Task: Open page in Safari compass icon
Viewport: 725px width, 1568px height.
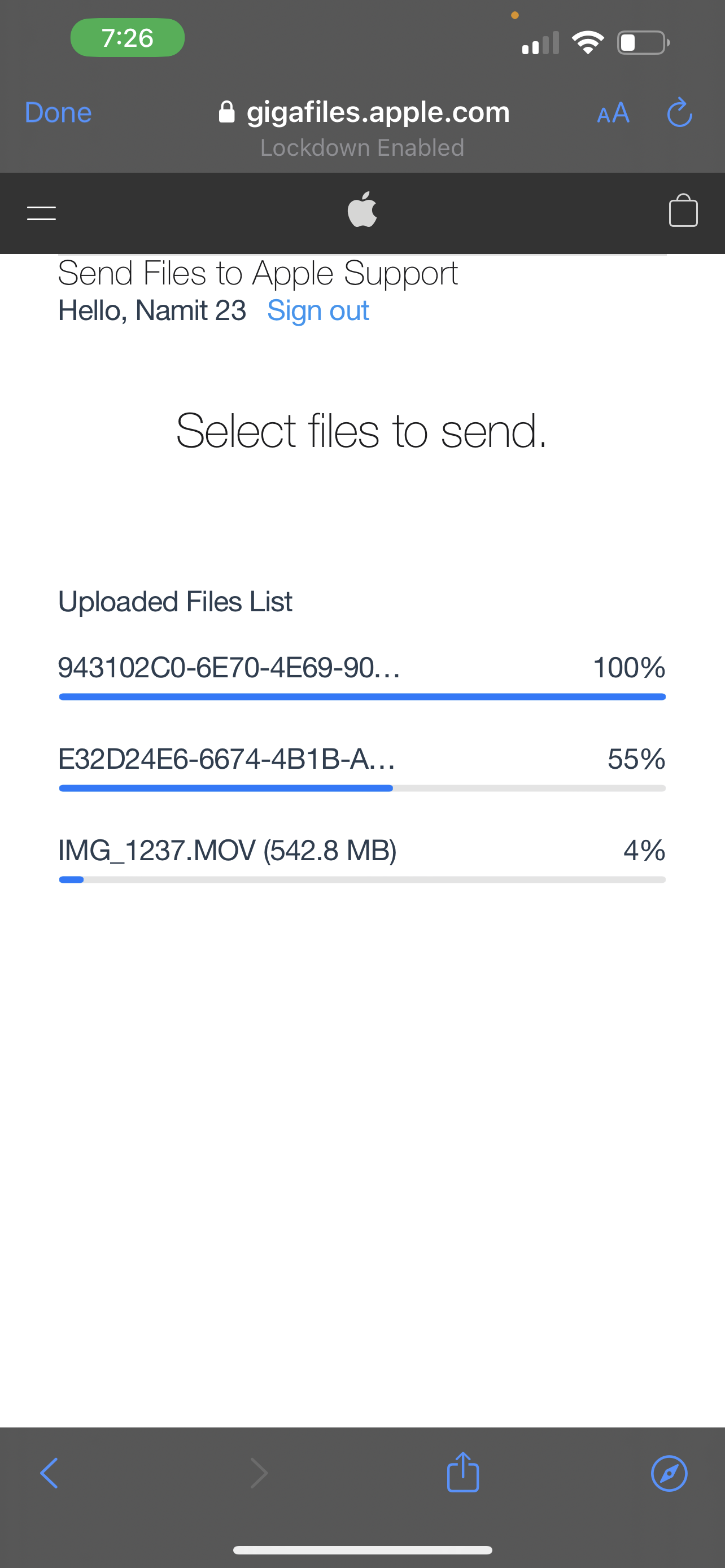Action: coord(669,1473)
